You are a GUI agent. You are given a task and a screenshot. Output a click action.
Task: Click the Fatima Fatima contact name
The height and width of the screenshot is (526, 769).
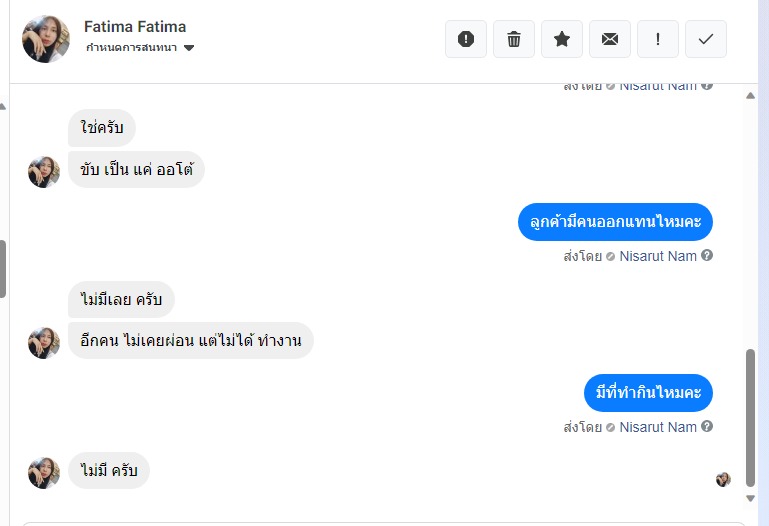(135, 27)
